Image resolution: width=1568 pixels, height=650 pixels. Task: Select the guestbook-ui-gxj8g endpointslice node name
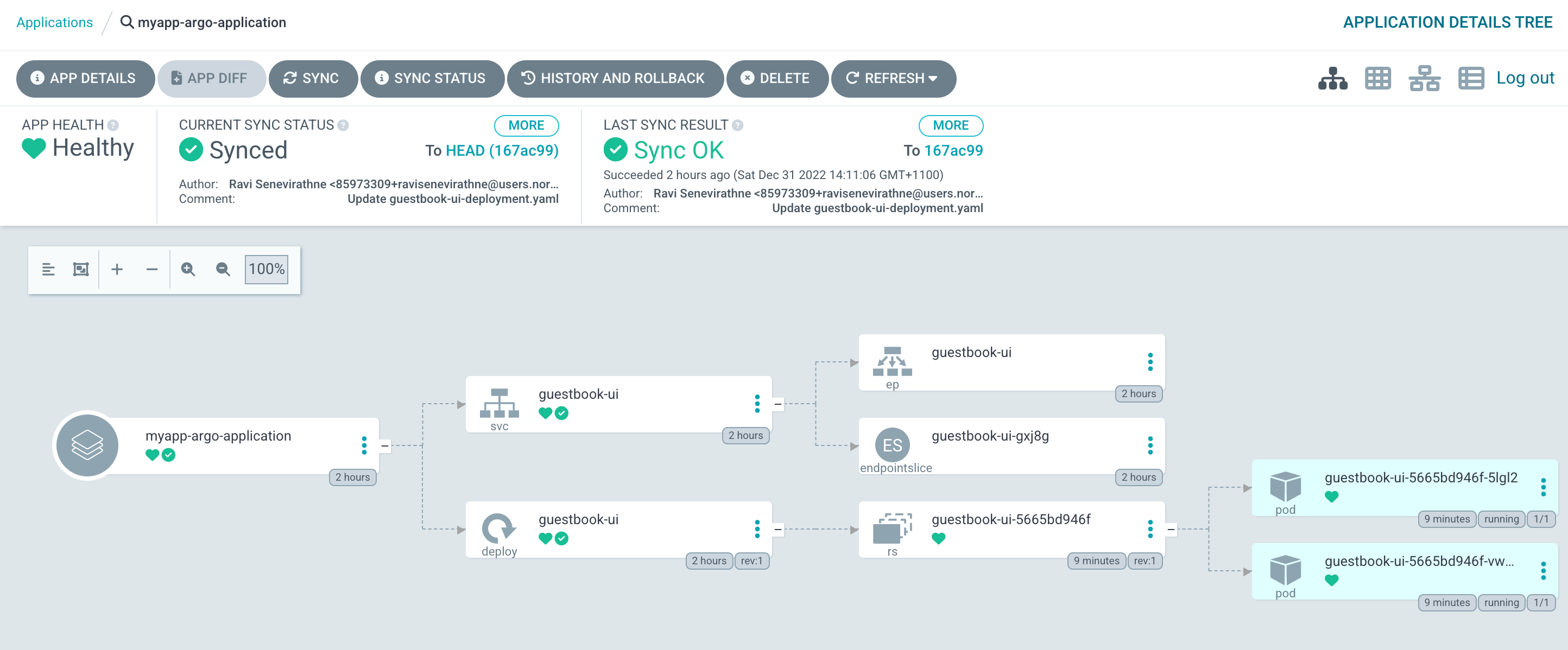tap(990, 436)
